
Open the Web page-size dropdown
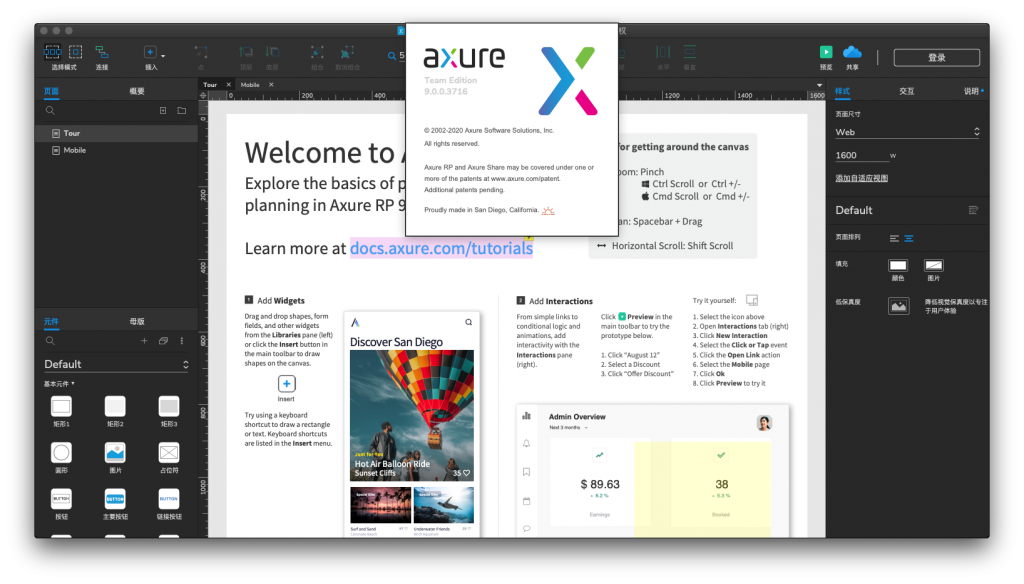[x=908, y=132]
